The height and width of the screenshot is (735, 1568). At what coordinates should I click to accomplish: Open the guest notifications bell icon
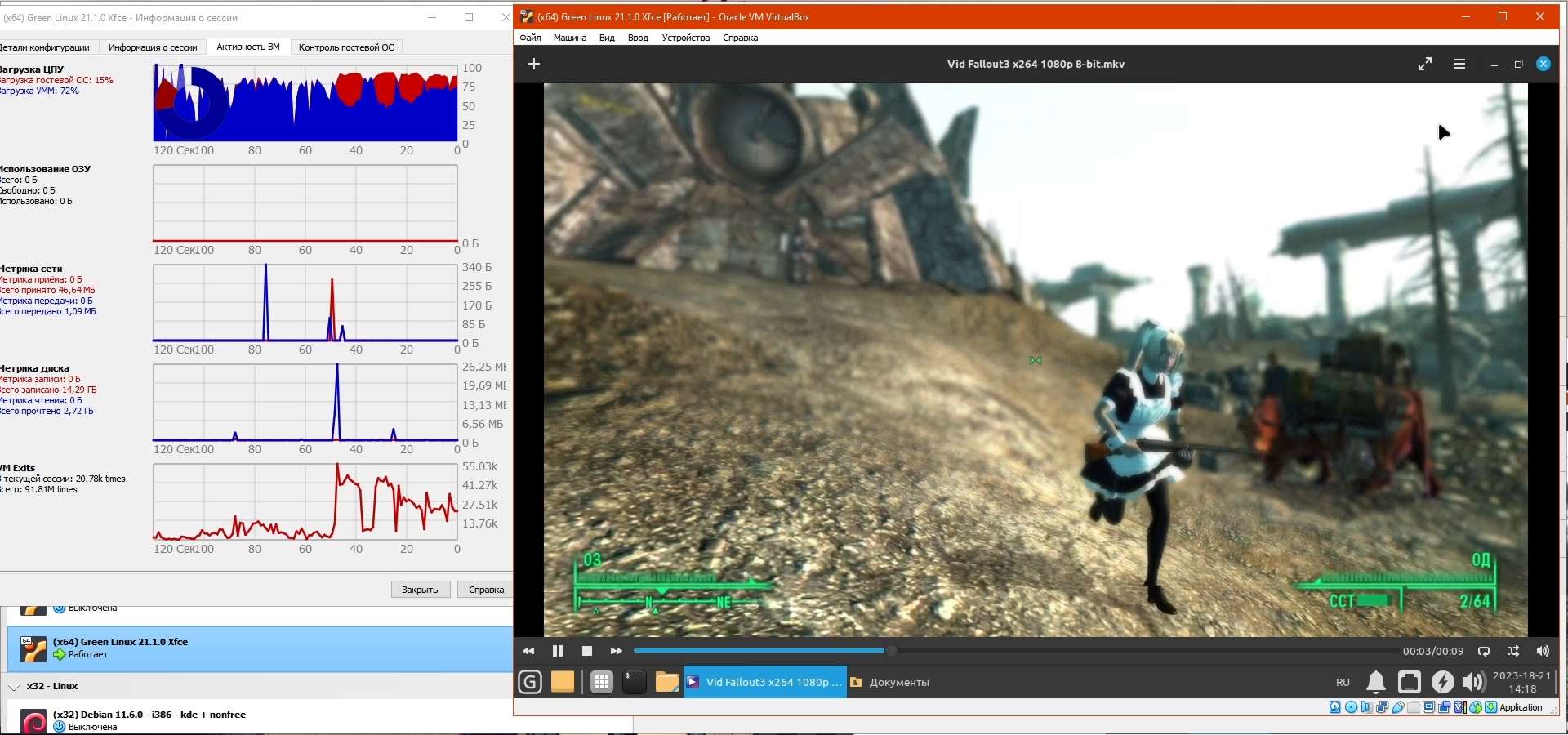click(1376, 682)
